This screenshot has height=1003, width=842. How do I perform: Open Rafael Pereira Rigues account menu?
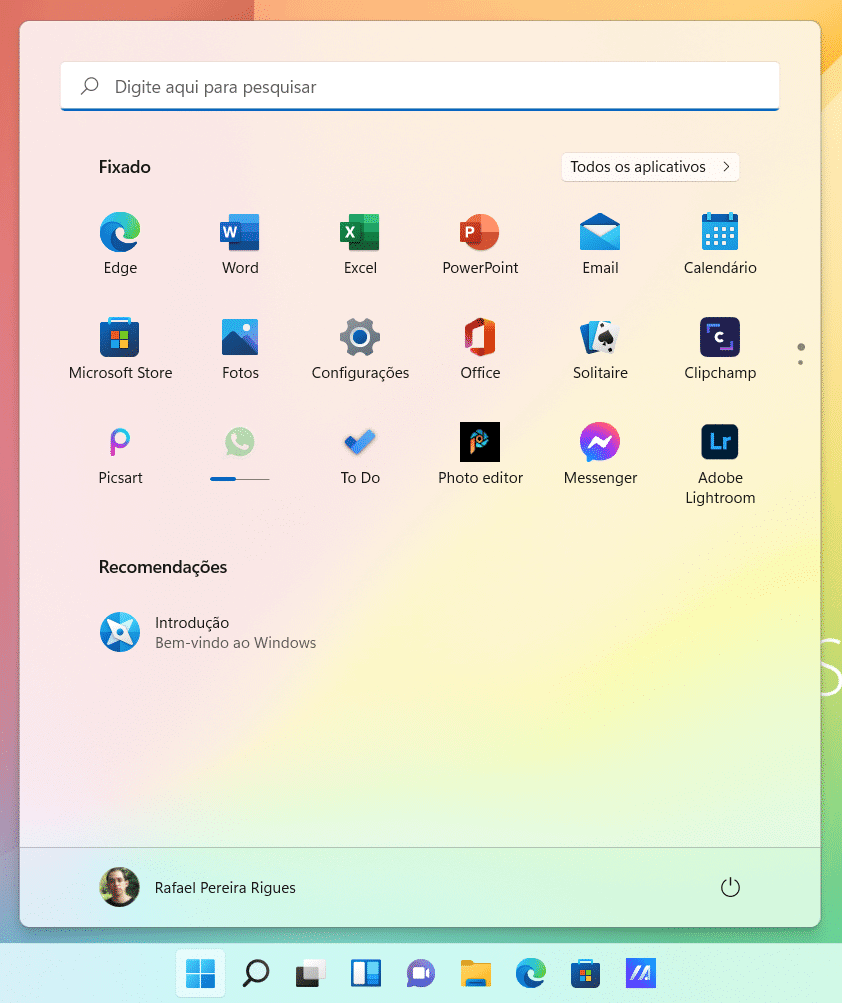(198, 887)
